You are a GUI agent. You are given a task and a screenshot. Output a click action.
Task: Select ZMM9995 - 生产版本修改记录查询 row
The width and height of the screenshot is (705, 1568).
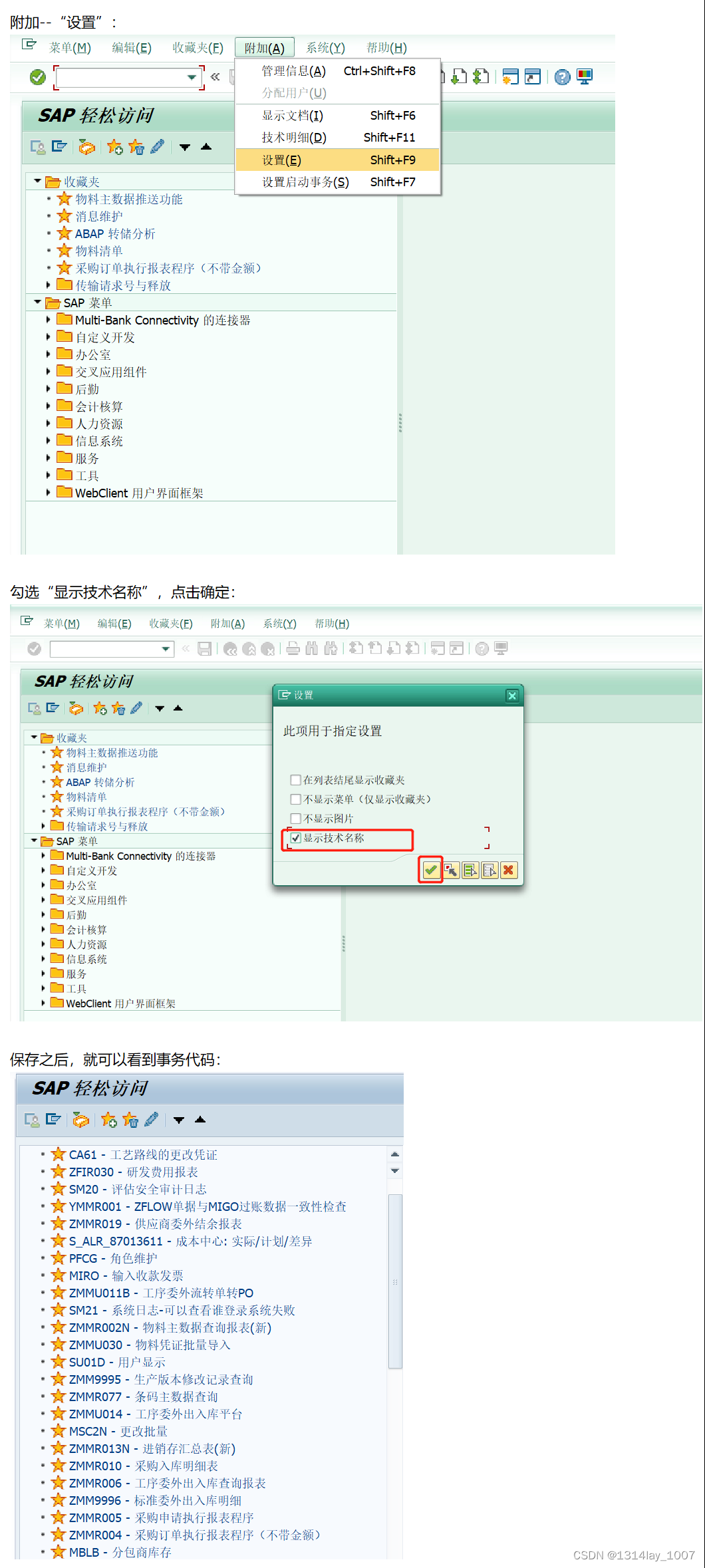click(161, 1380)
